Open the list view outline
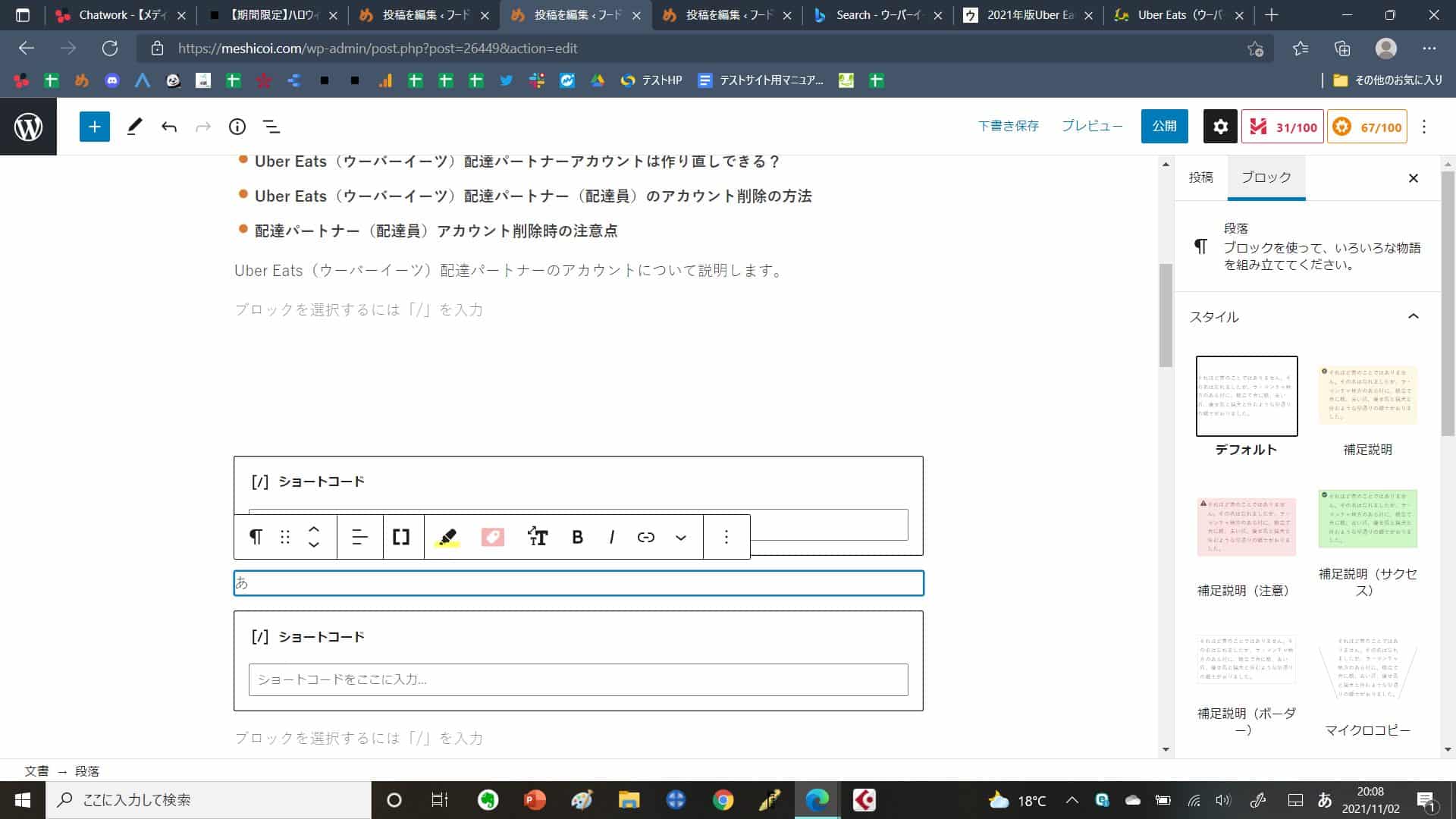The width and height of the screenshot is (1456, 819). tap(271, 127)
